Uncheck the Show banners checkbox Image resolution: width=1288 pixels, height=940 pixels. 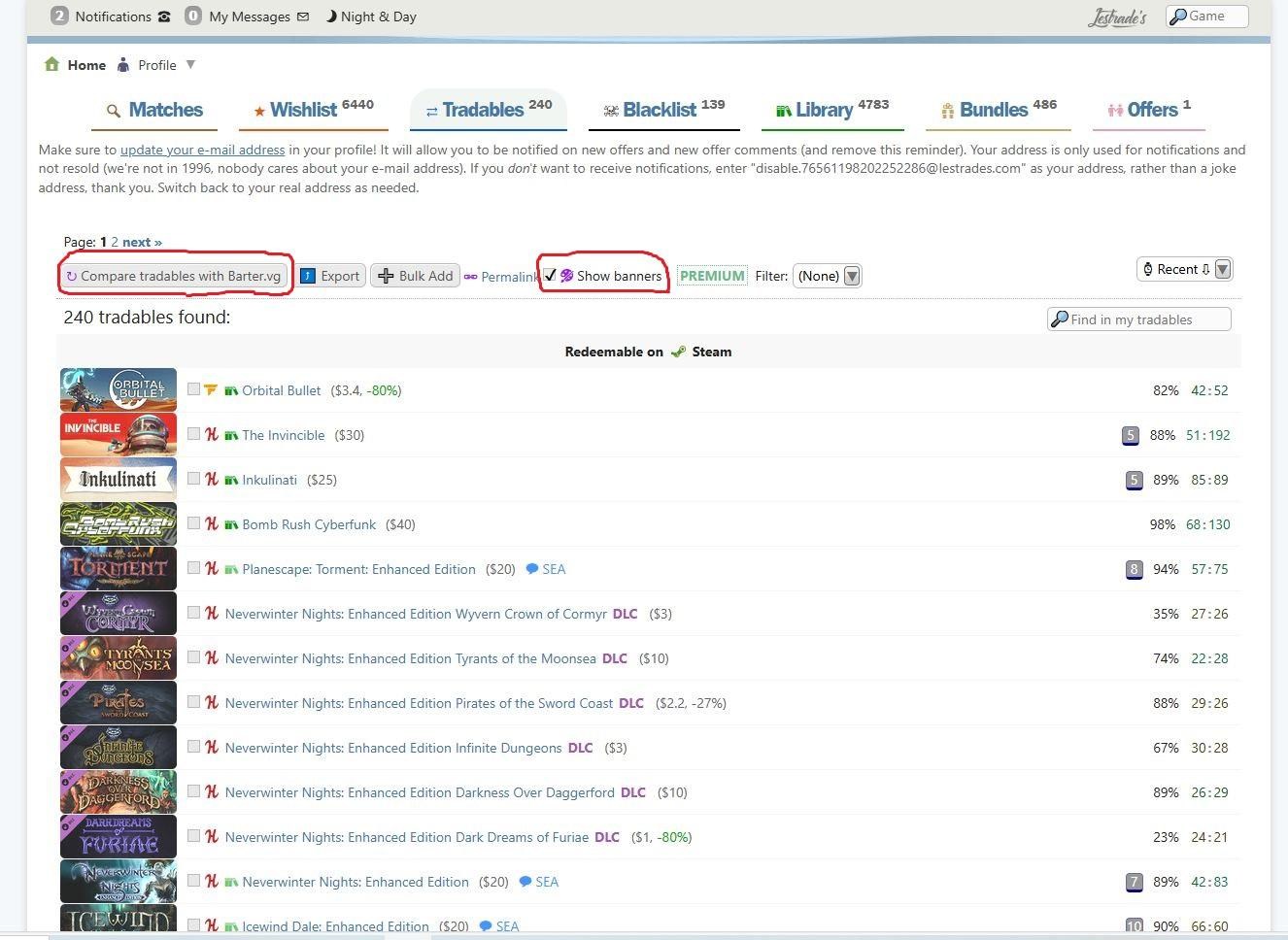(x=550, y=276)
